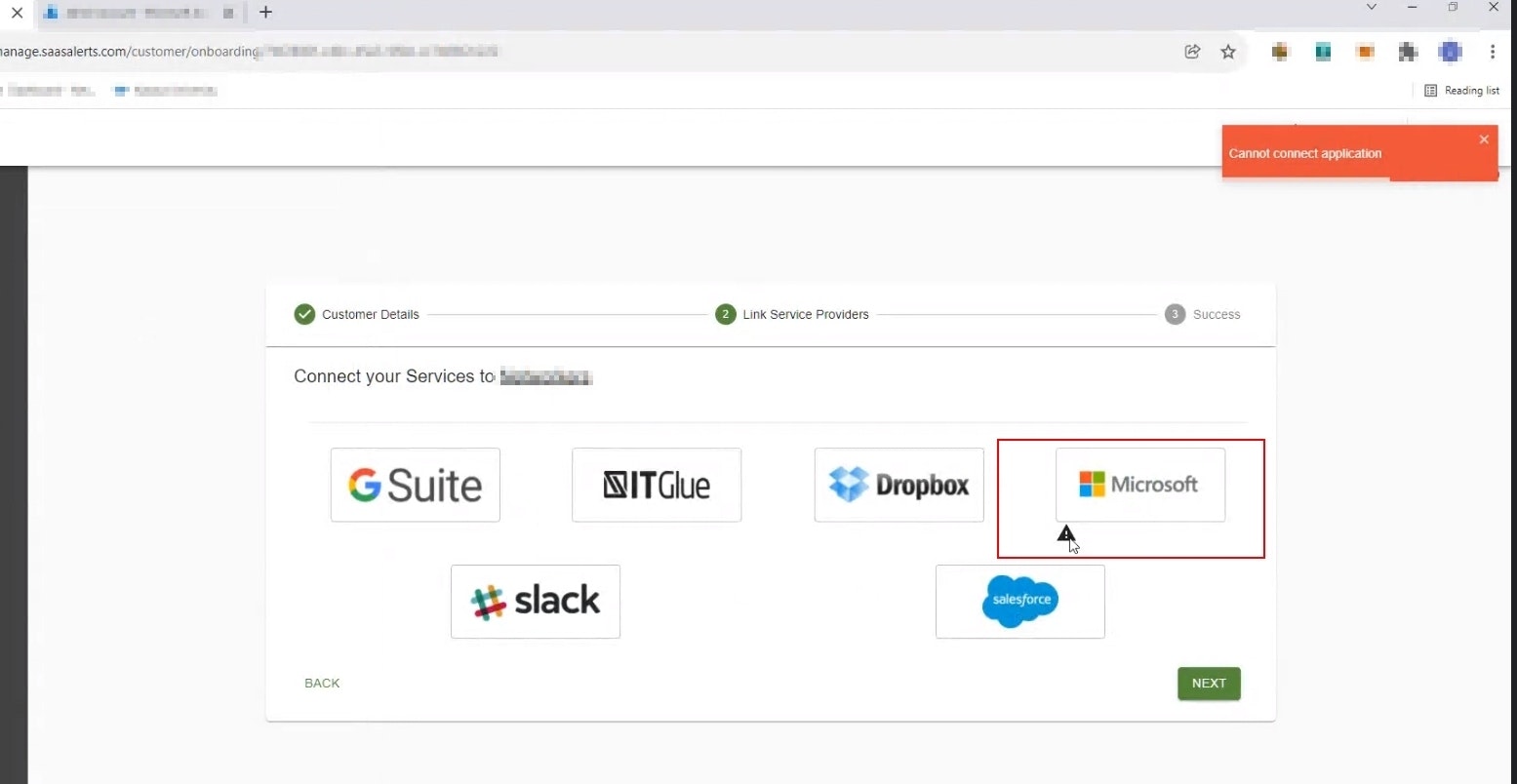Click 'Connect your Services to' heading
The height and width of the screenshot is (784, 1517).
click(394, 376)
